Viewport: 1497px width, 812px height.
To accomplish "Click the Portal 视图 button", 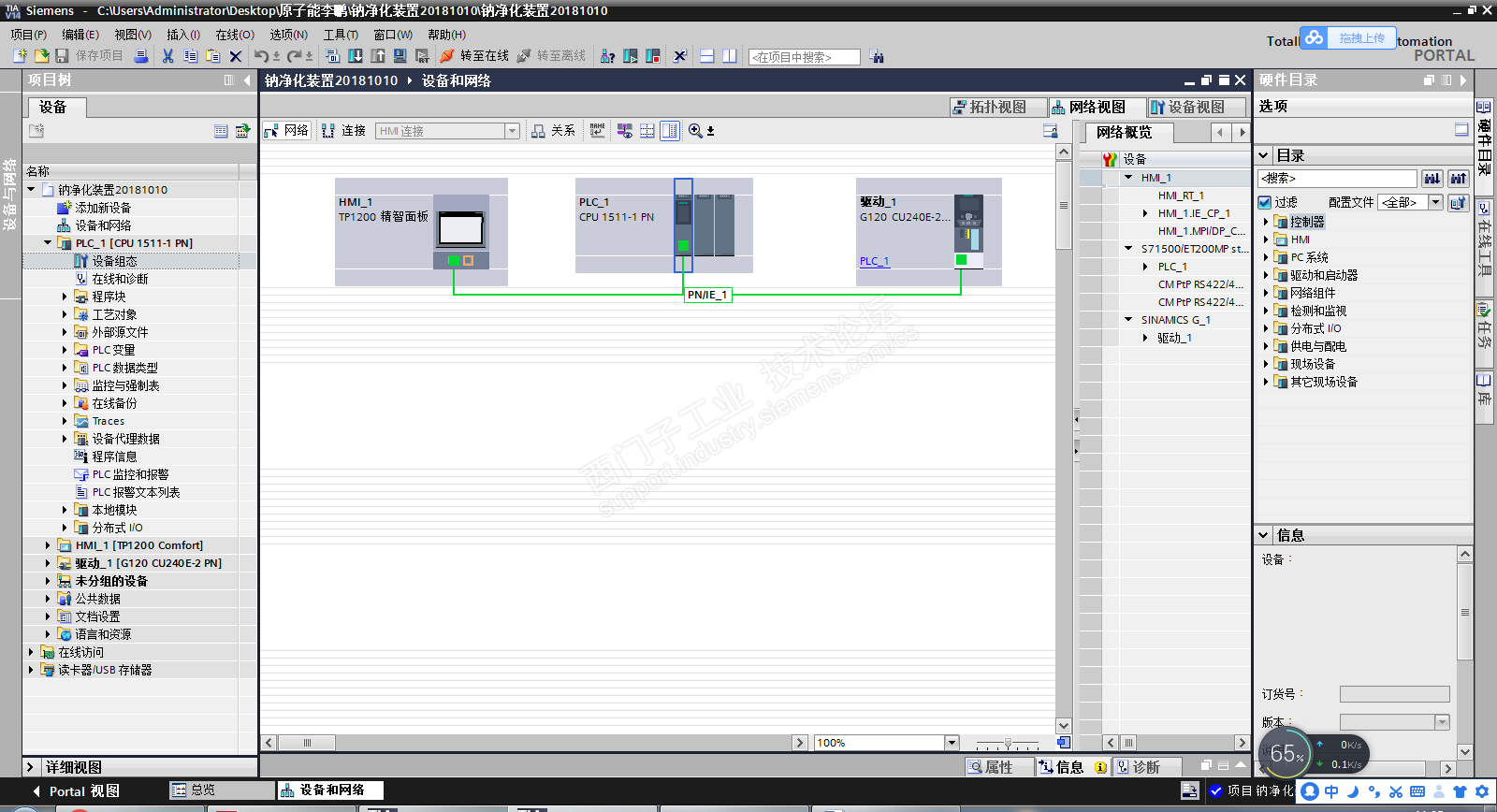I will click(75, 791).
